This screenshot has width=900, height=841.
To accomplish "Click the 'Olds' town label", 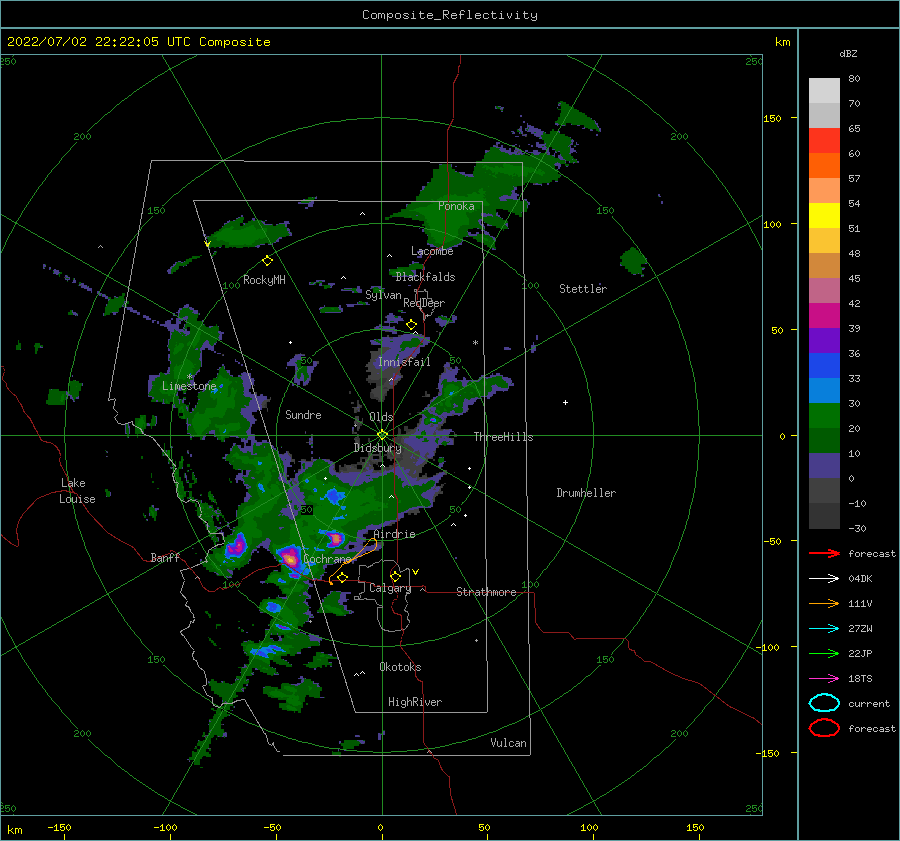I will click(x=381, y=417).
